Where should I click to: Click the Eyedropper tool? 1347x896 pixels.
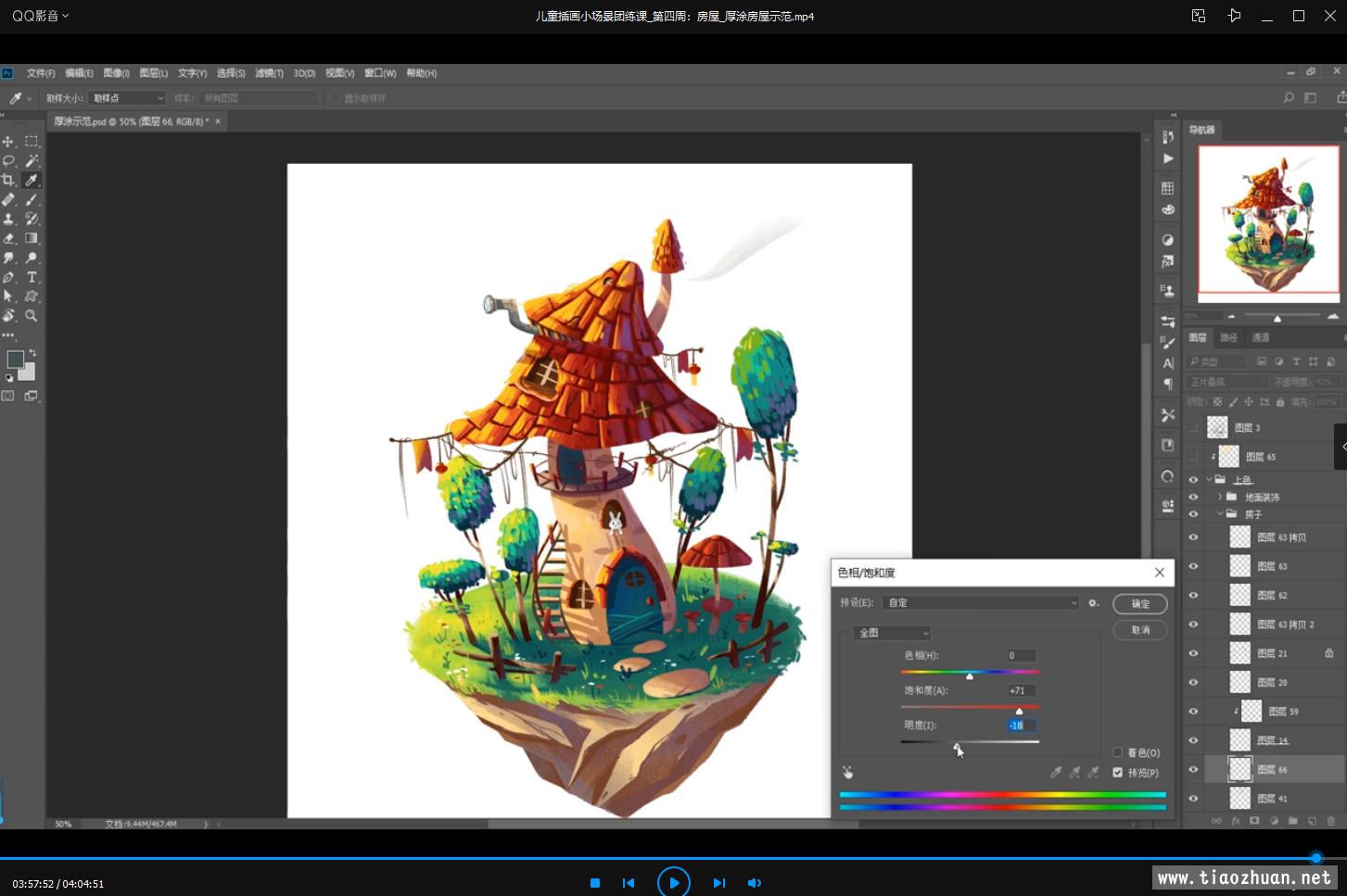pos(32,181)
